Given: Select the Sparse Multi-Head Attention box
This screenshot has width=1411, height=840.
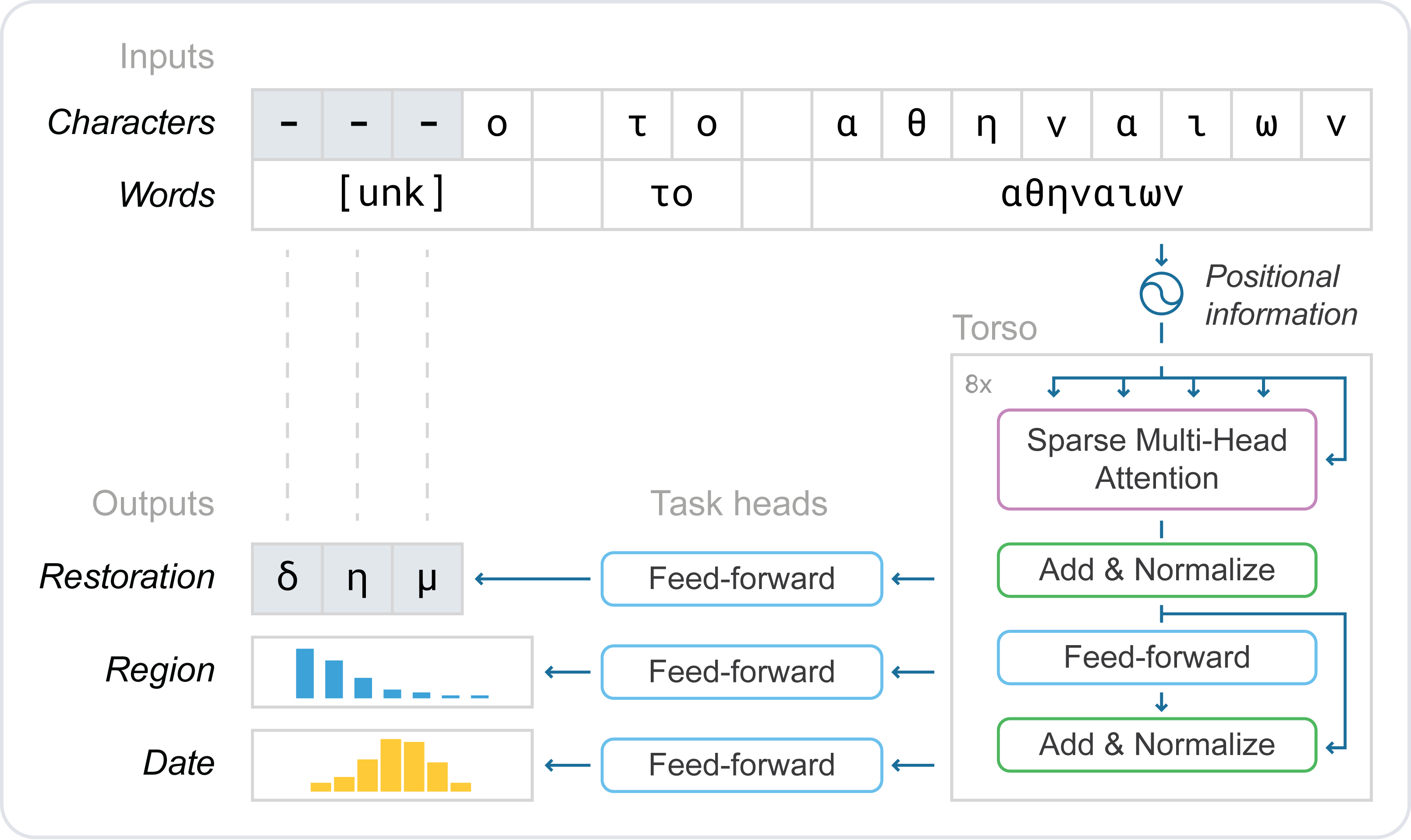Looking at the screenshot, I should pos(1157,459).
